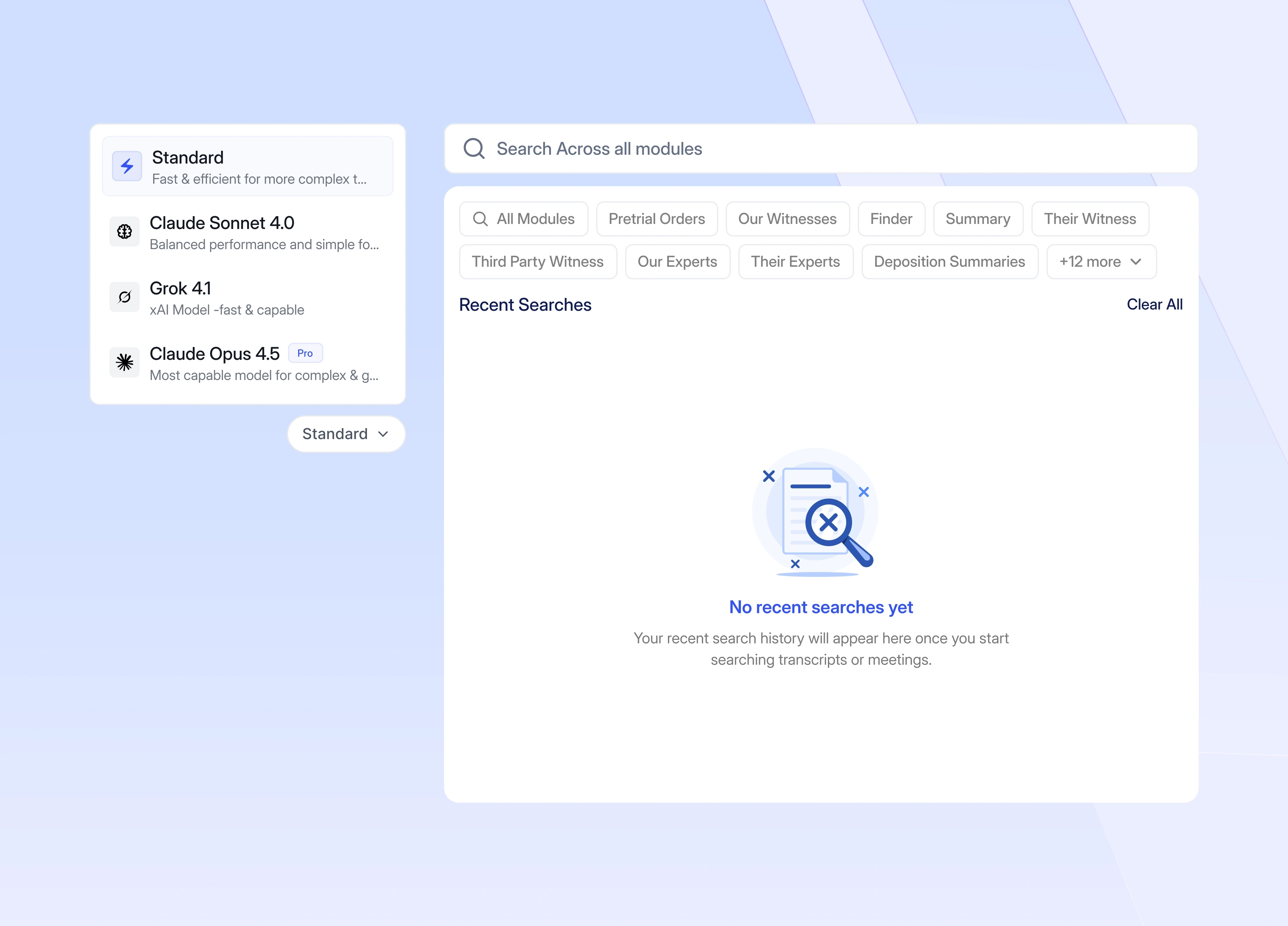Click the magnifier icon in All Modules chip
The image size is (1288, 926).
click(480, 219)
